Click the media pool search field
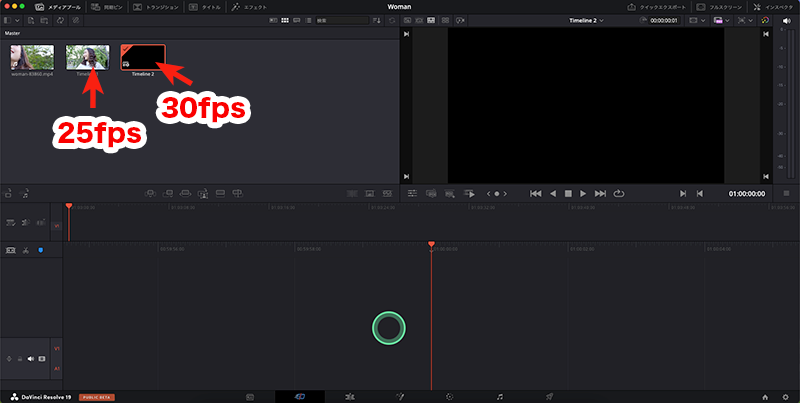The width and height of the screenshot is (800, 403). (341, 20)
